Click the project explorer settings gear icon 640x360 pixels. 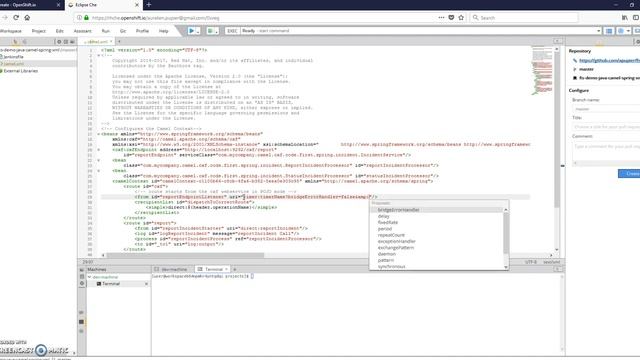[59, 42]
